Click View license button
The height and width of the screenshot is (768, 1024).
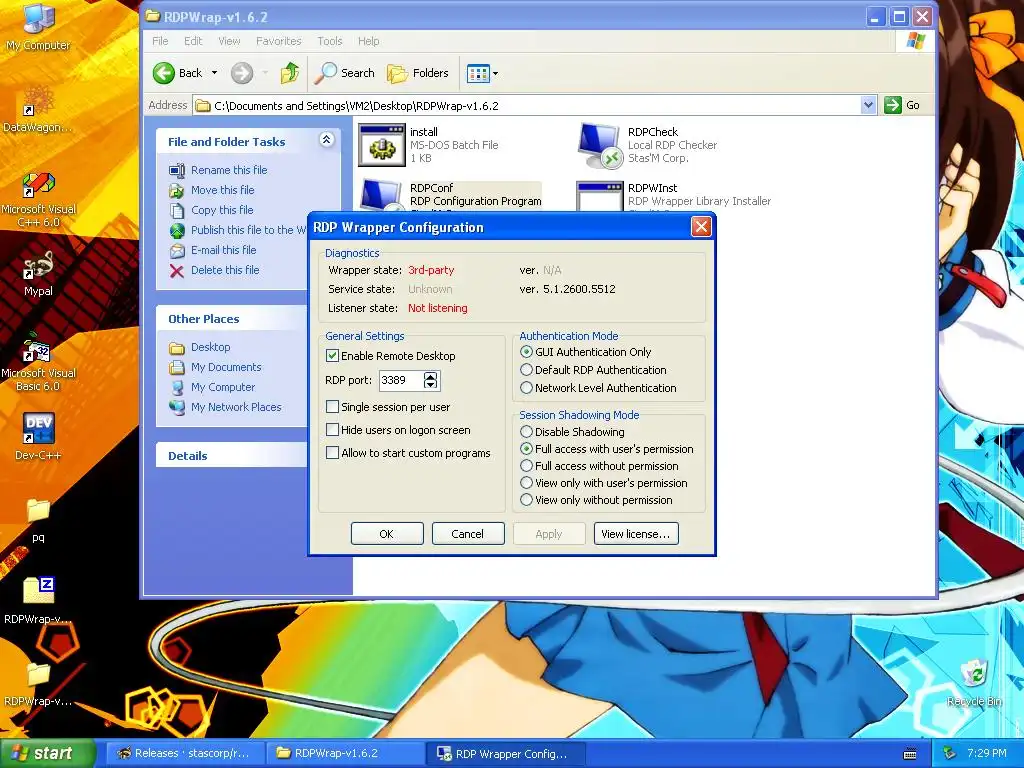pos(635,534)
